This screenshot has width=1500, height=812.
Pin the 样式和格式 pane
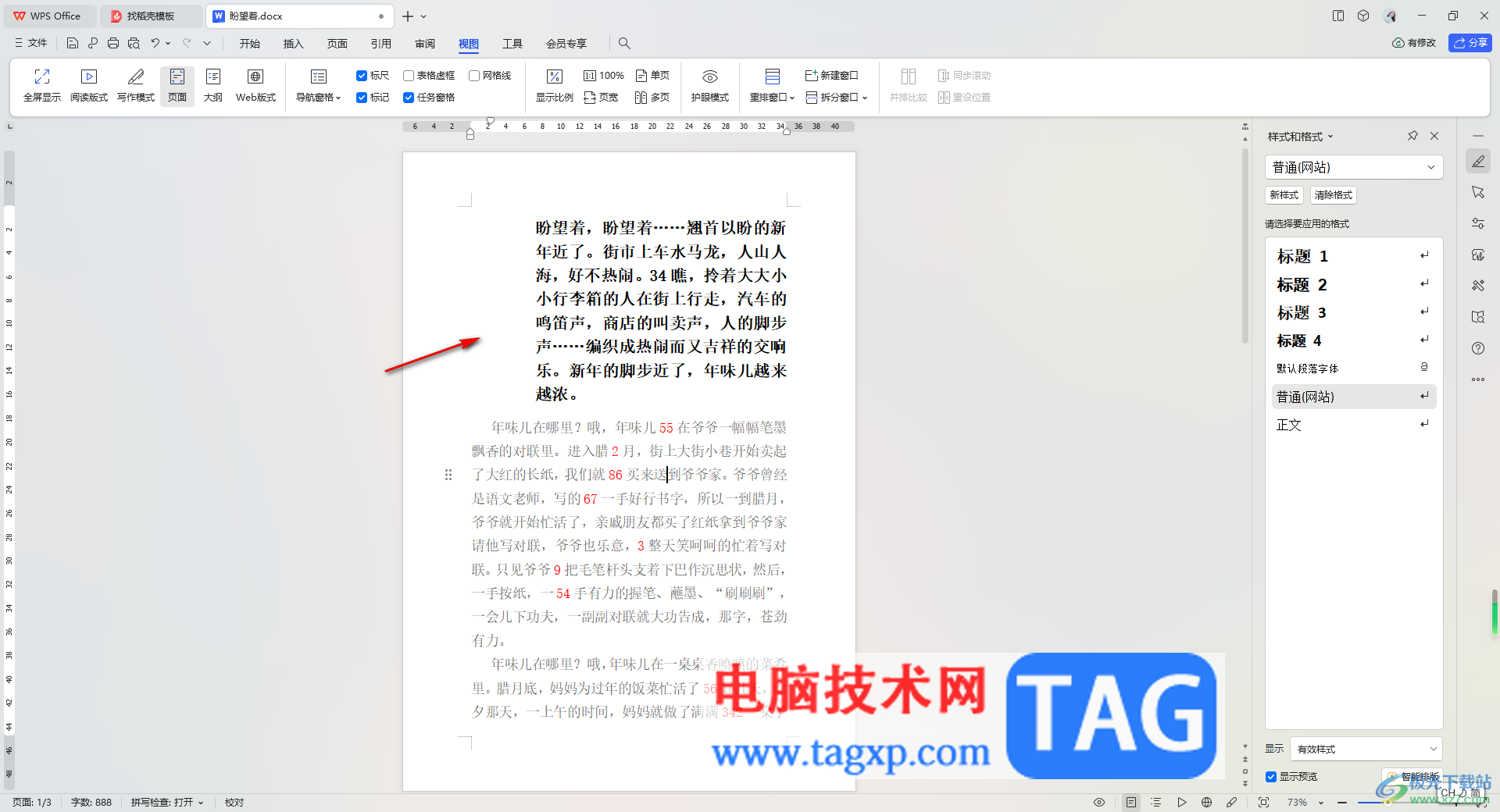(x=1412, y=136)
